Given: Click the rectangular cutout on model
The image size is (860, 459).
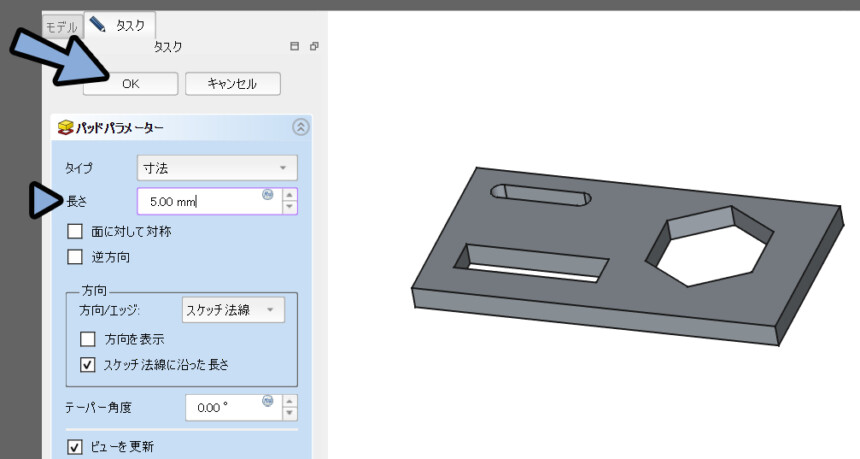Looking at the screenshot, I should point(531,263).
